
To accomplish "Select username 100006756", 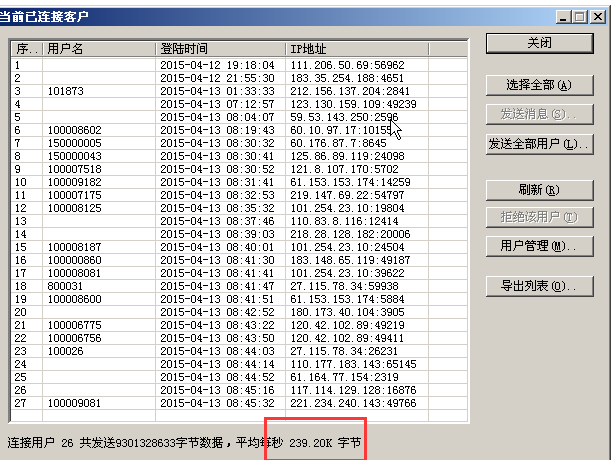I will [75, 338].
